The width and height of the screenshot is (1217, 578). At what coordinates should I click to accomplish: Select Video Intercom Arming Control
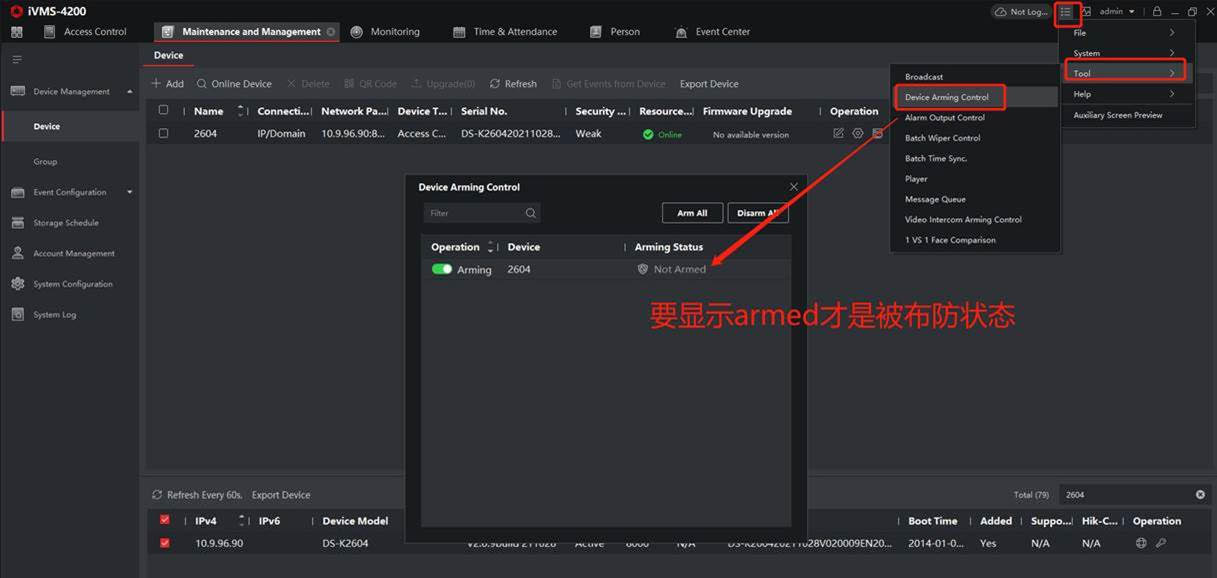(x=963, y=219)
